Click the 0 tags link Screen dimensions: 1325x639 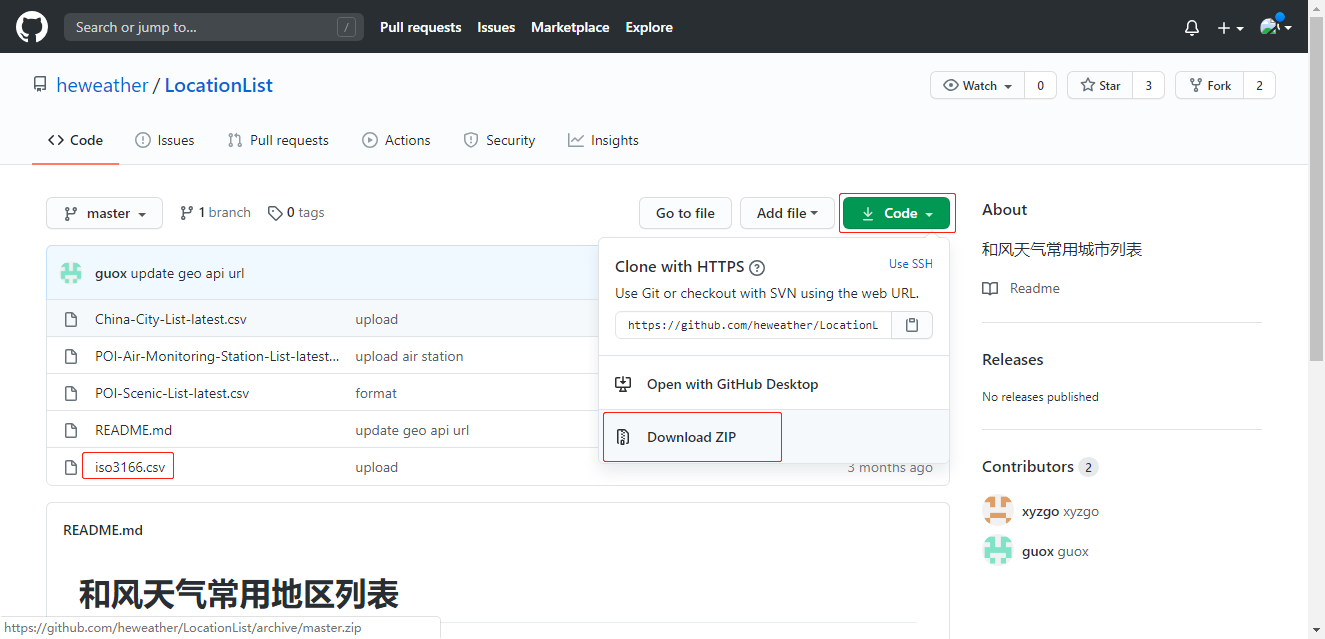coord(296,213)
